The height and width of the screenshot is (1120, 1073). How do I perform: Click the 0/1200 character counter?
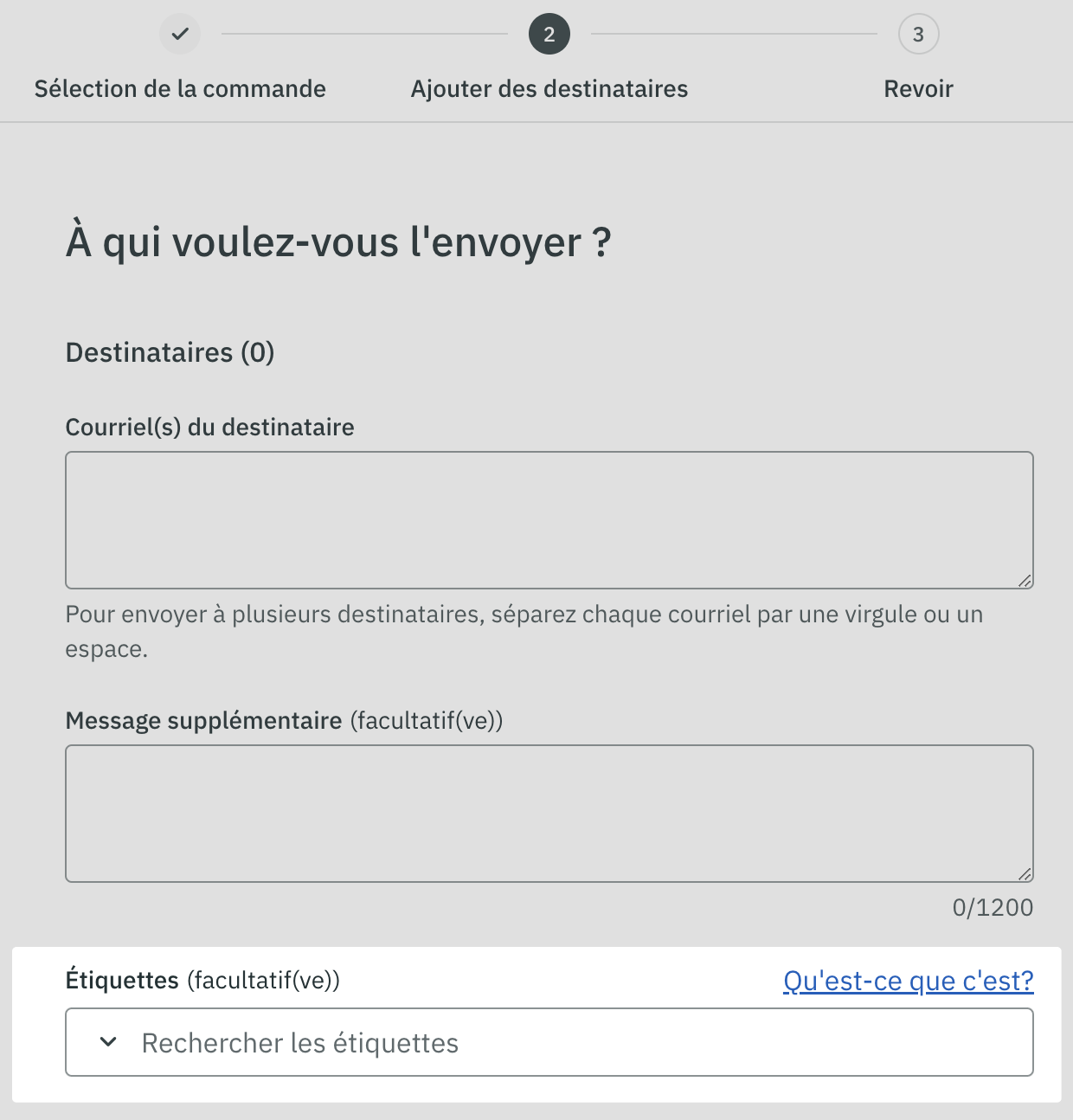993,907
